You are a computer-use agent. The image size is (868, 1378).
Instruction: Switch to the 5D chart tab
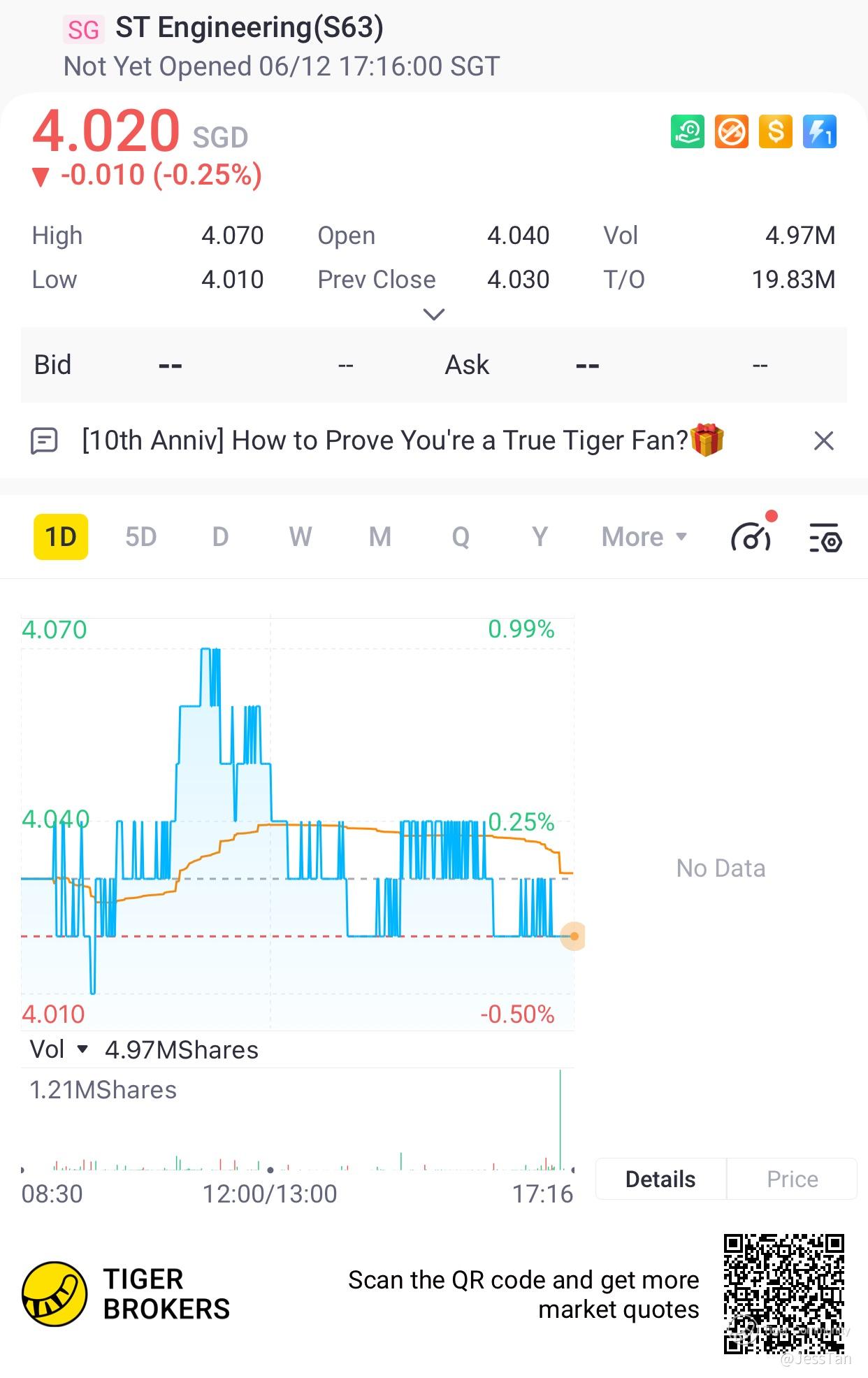click(140, 537)
